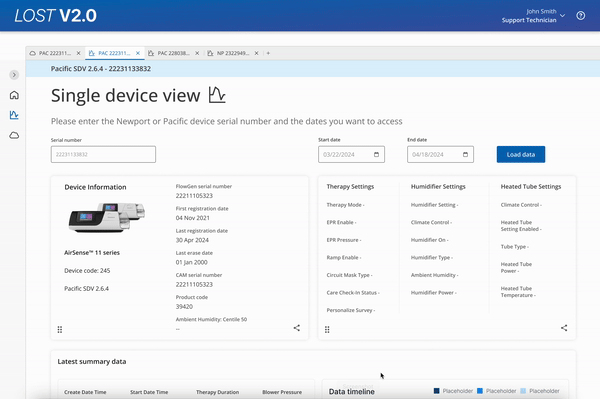Click the Serial number input field
This screenshot has height=399, width=600.
[x=103, y=154]
